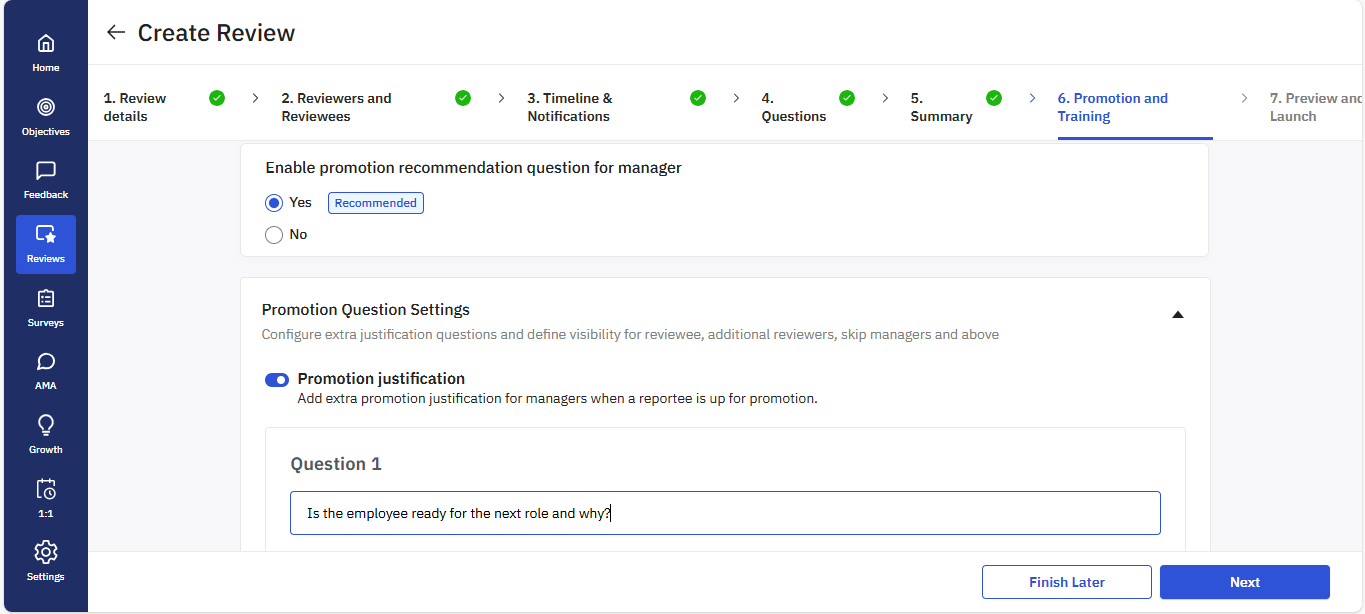1365x614 pixels.
Task: Click the Question 1 text field
Action: (725, 513)
